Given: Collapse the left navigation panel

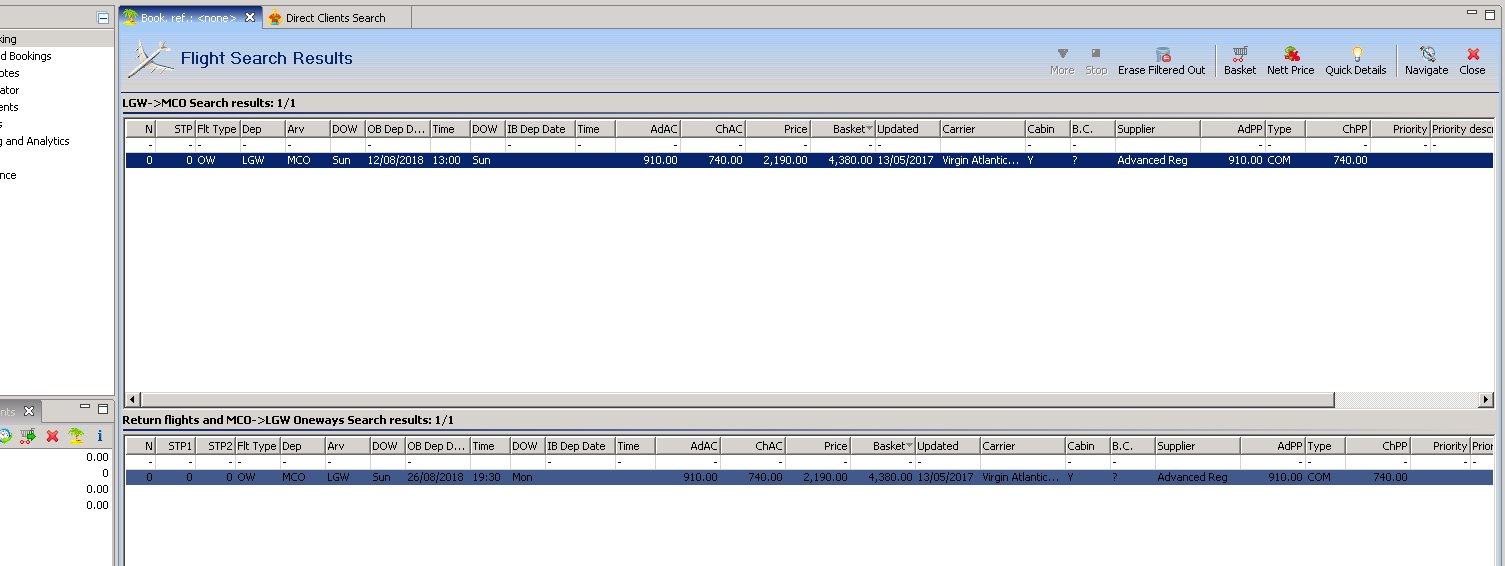Looking at the screenshot, I should (x=103, y=18).
